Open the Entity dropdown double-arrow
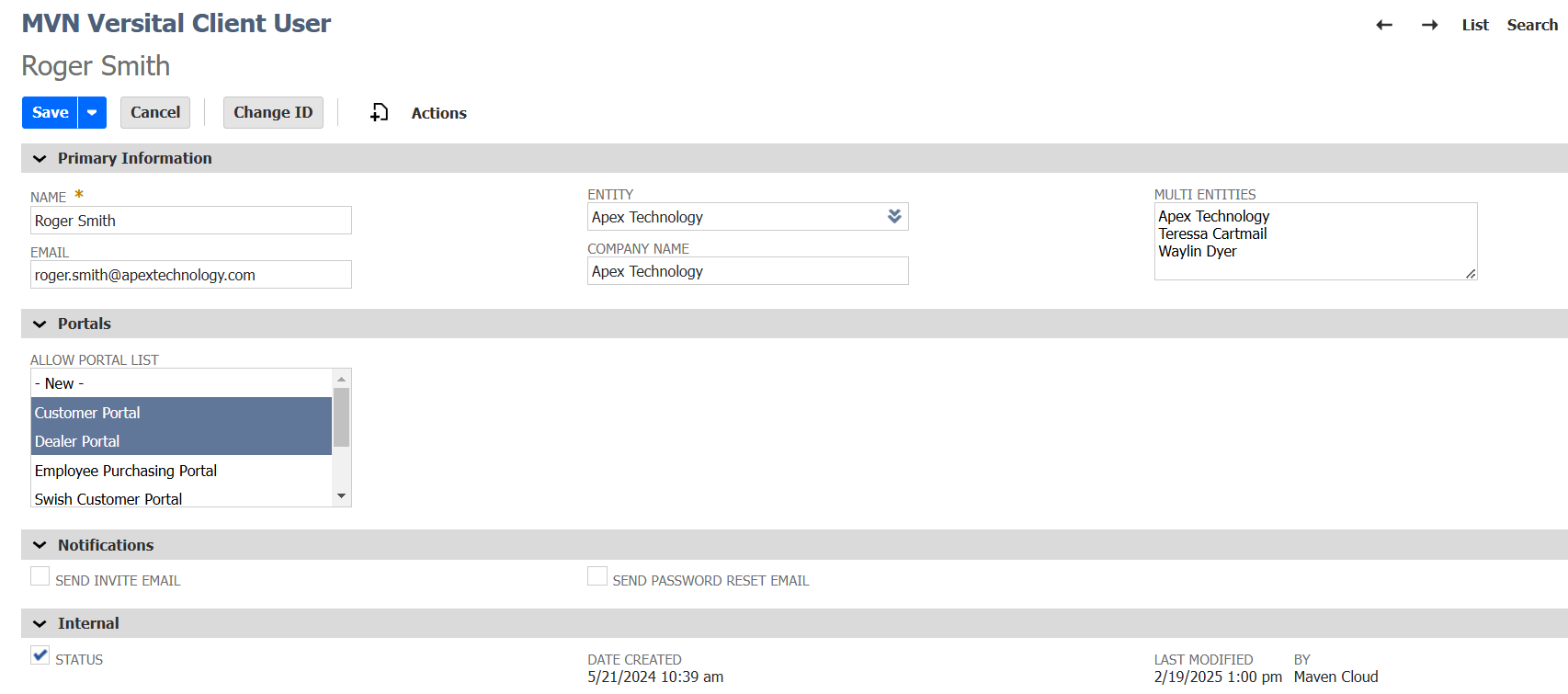1568x694 pixels. click(x=894, y=216)
